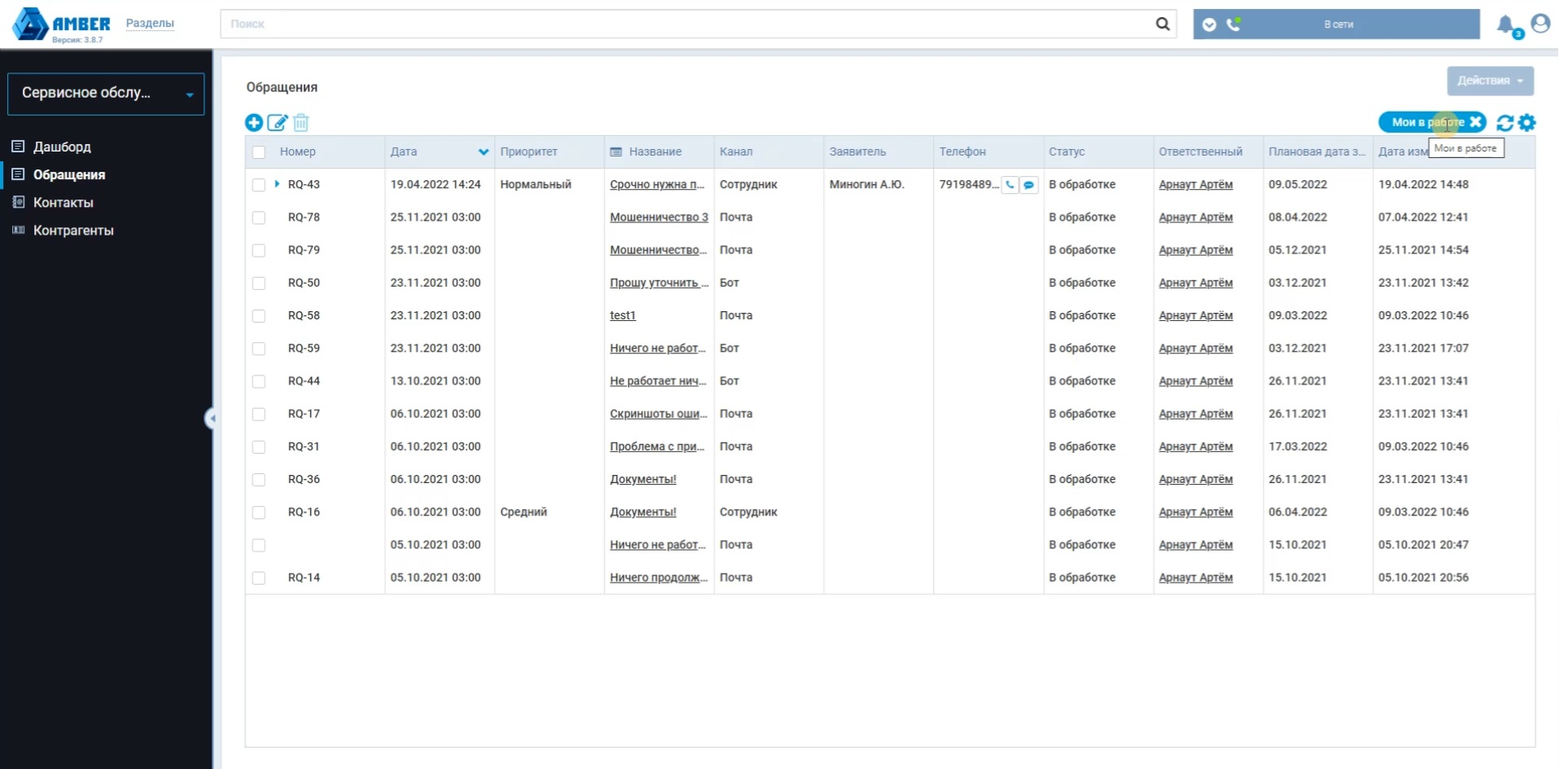Image resolution: width=1568 pixels, height=769 pixels.
Task: Tick the select-all checkbox in header
Action: 259,152
